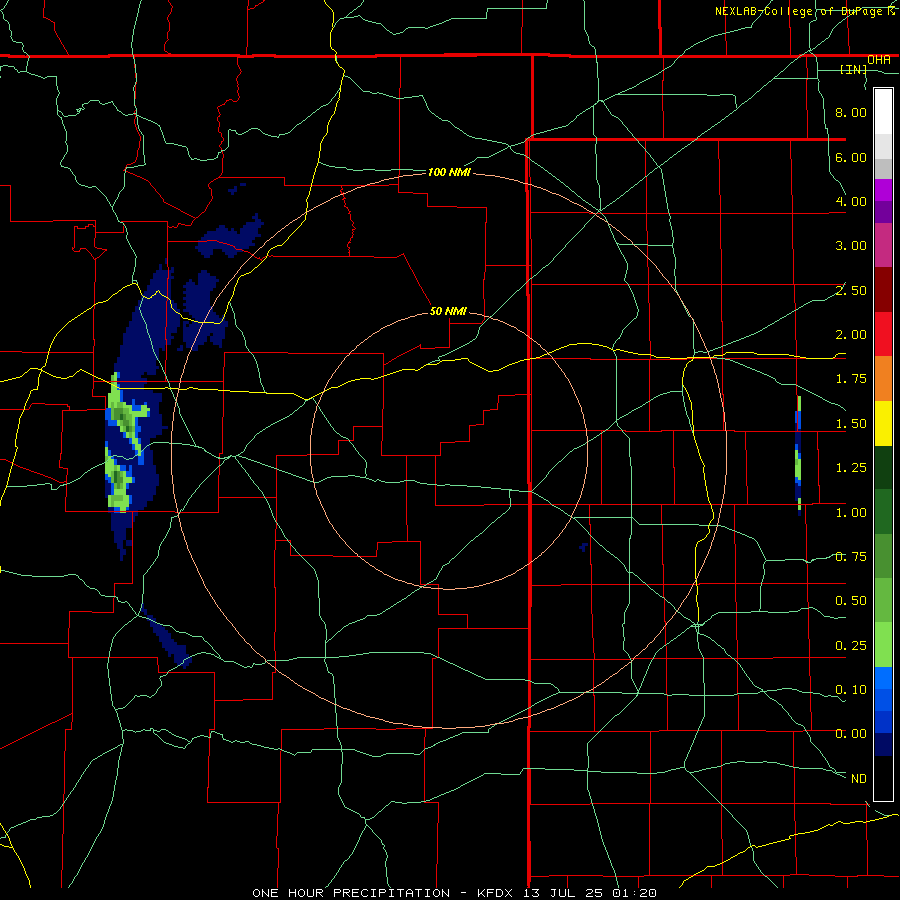
Task: Select the 50 NMI range ring label
Action: click(x=448, y=311)
